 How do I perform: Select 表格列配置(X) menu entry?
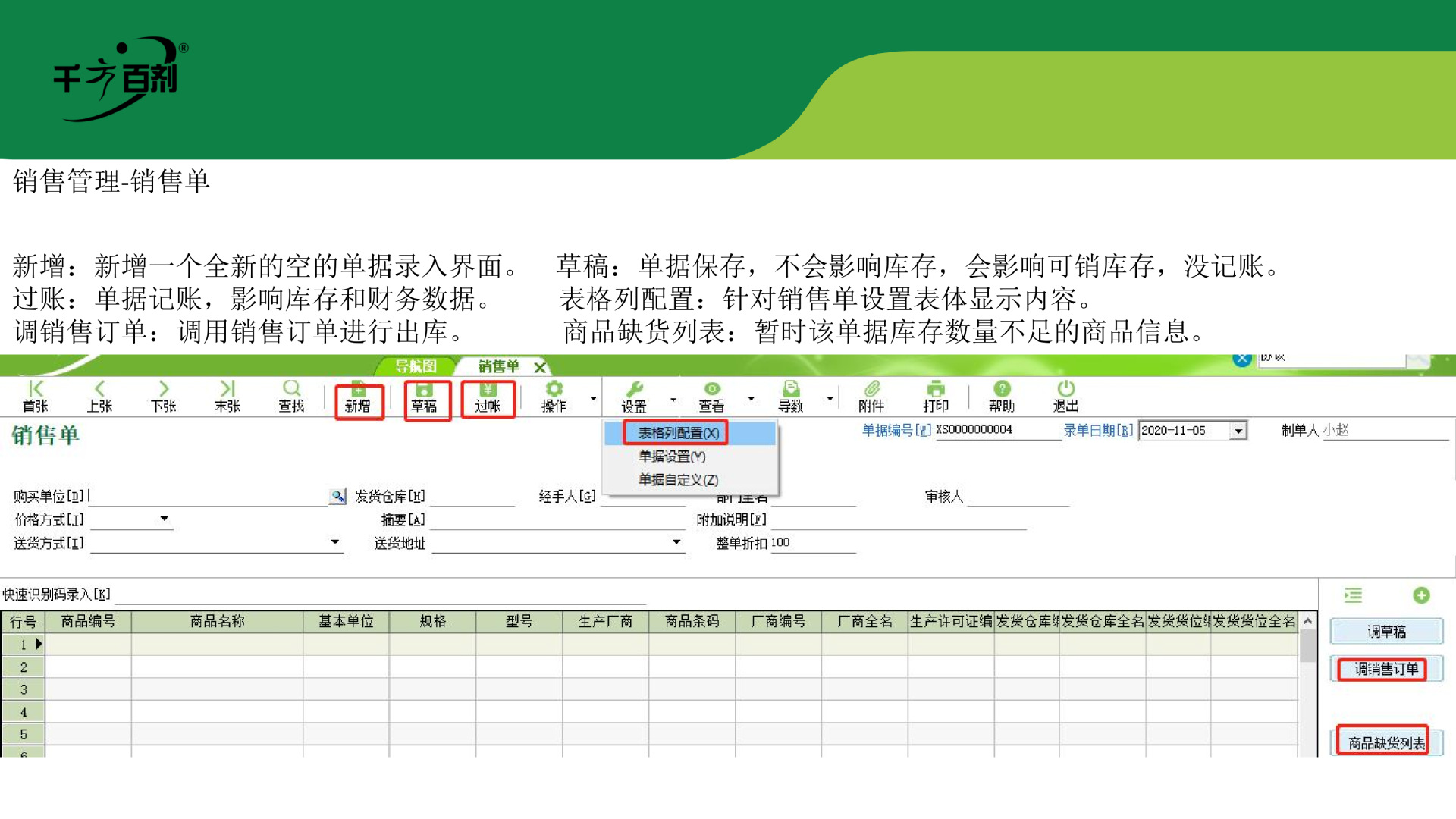click(x=678, y=433)
